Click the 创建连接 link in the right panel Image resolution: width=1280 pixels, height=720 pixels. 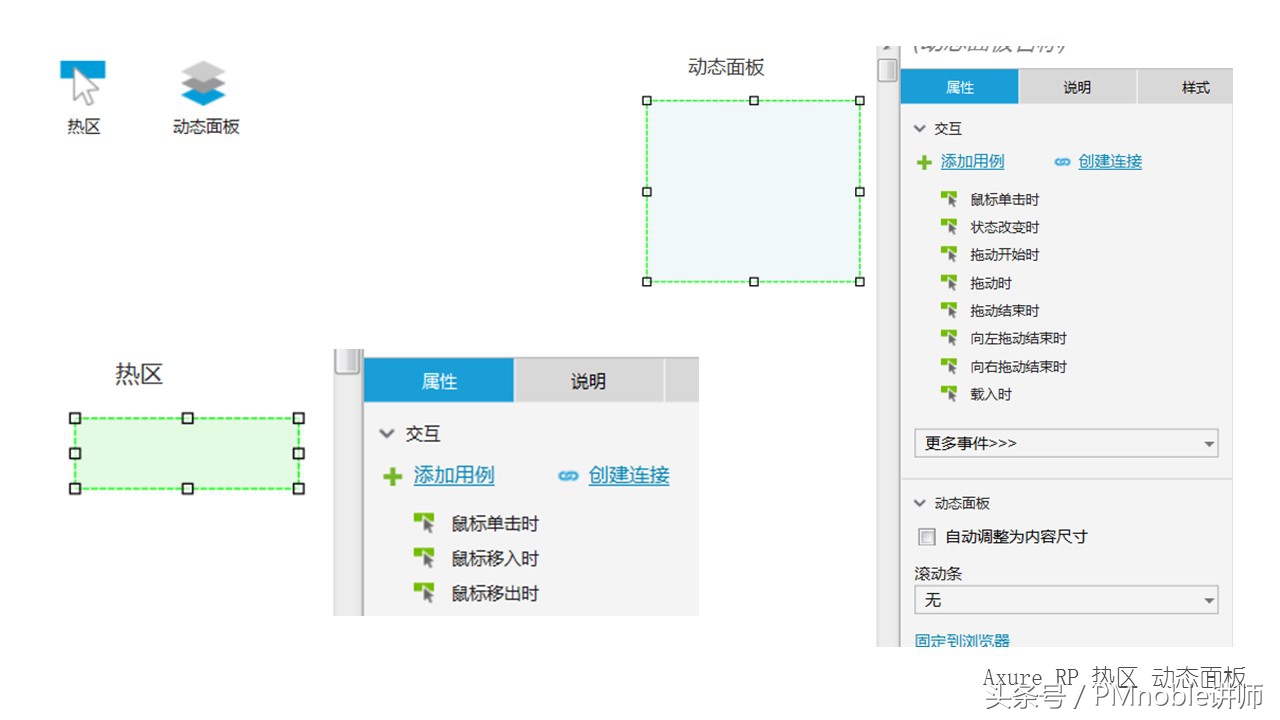tap(1111, 161)
